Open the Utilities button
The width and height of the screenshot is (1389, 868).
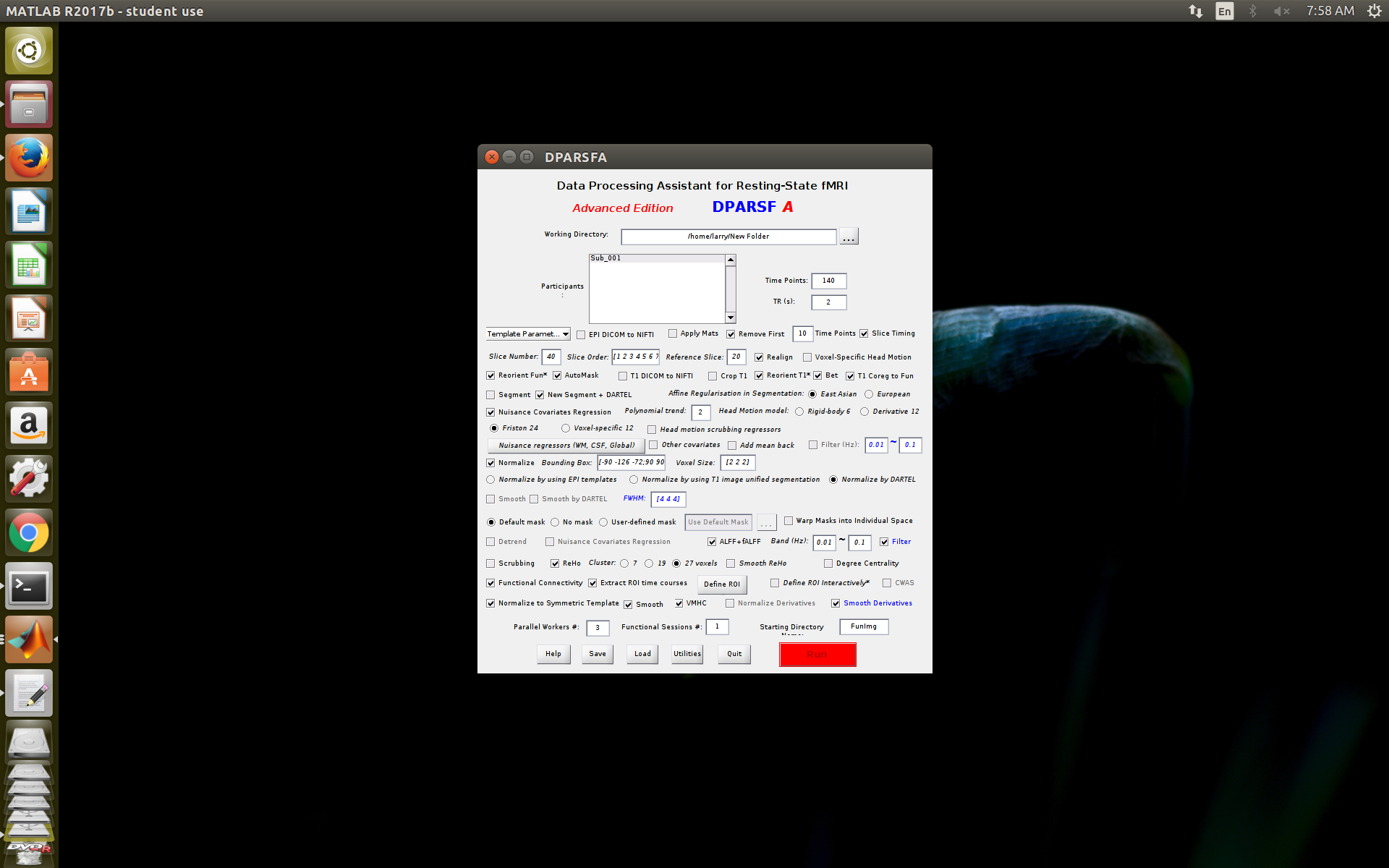click(687, 654)
